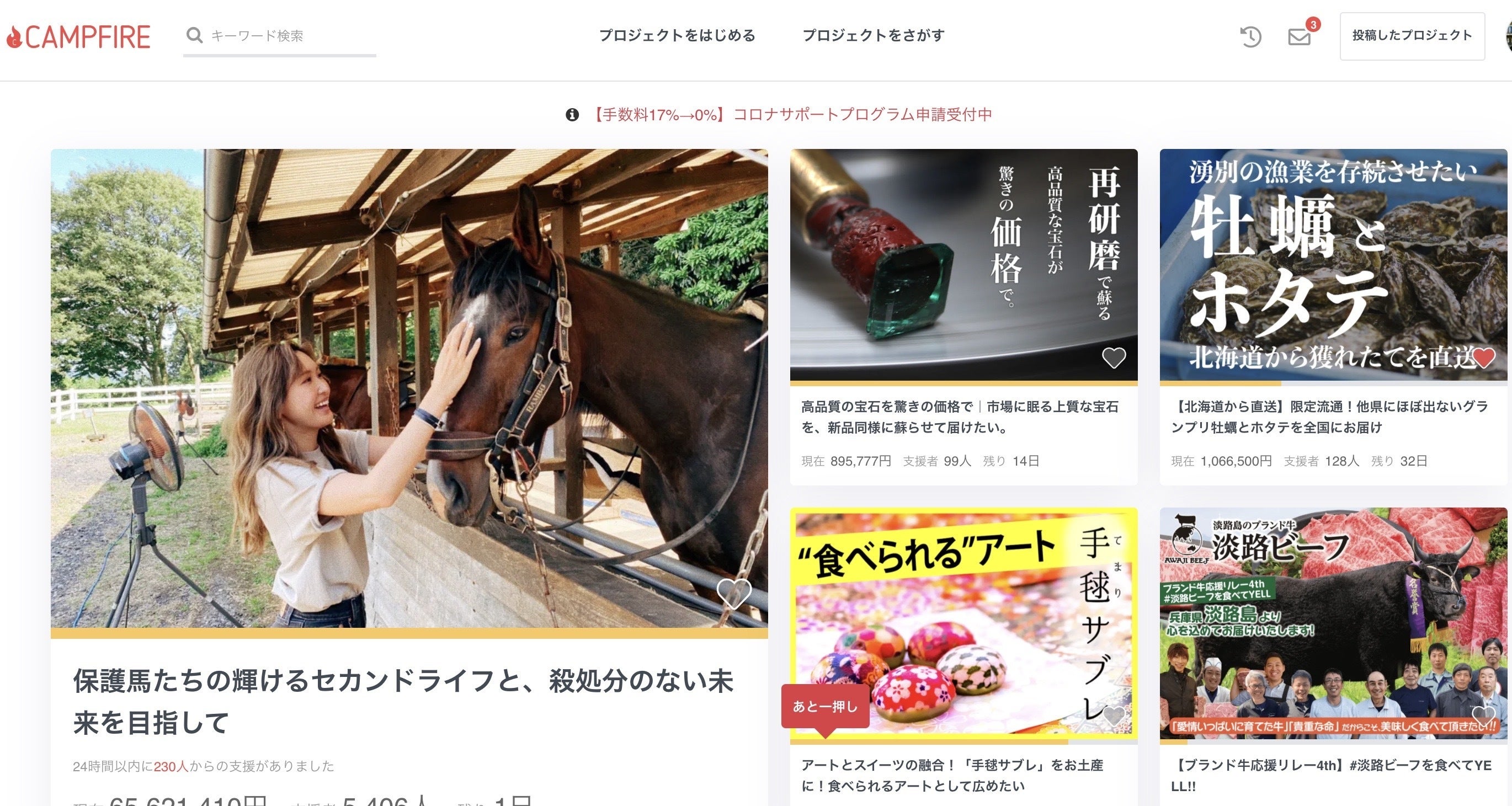Toggle favorite heart on horse project image
The image size is (1512, 806).
pos(734,593)
